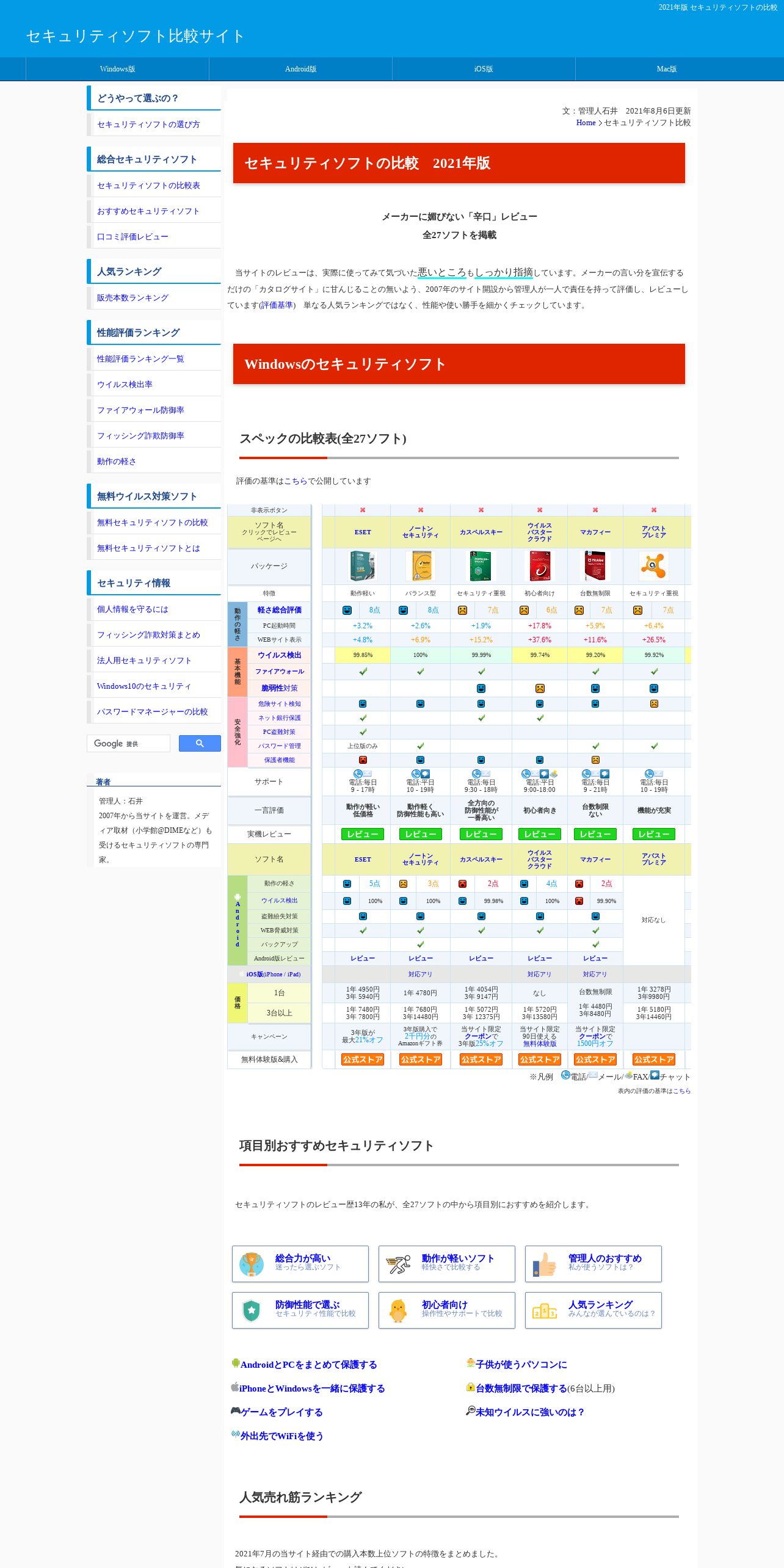Click the +17.8% PC起動時間 value

[540, 626]
